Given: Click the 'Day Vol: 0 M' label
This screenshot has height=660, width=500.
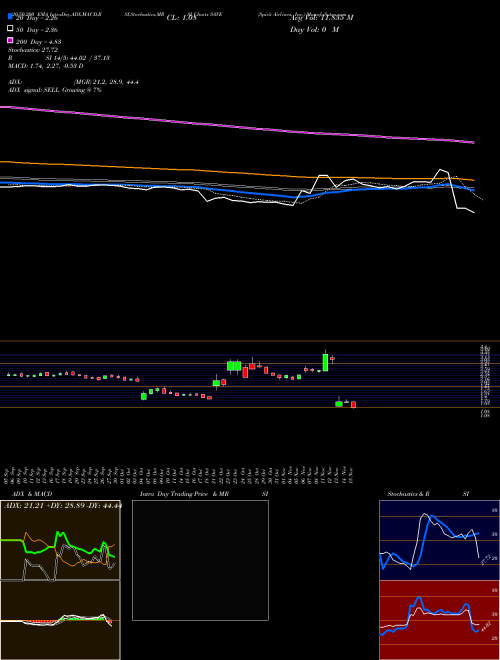Looking at the screenshot, I should click(314, 29).
